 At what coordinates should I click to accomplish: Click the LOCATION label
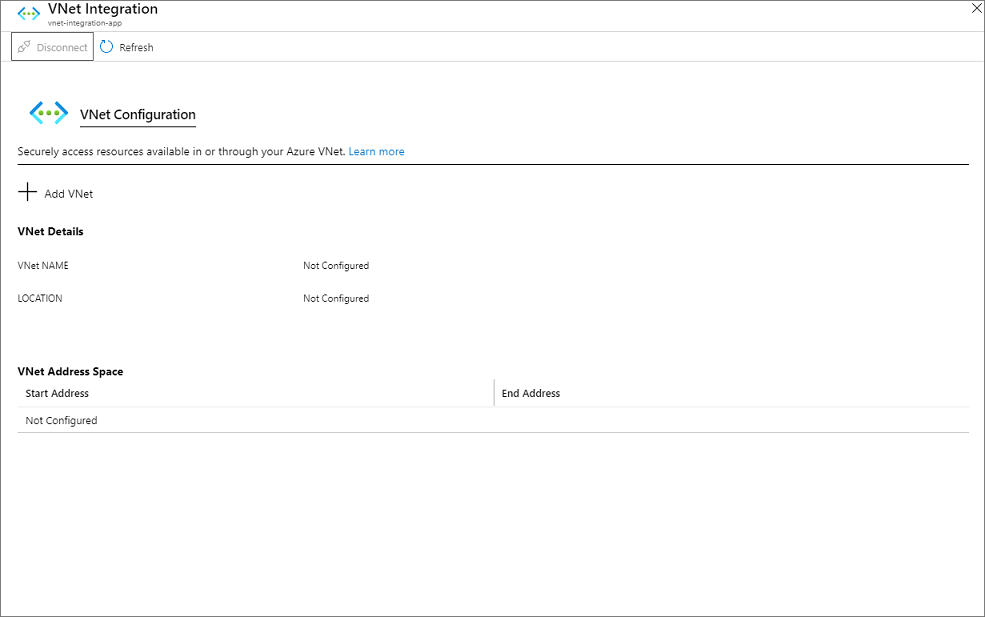[40, 298]
